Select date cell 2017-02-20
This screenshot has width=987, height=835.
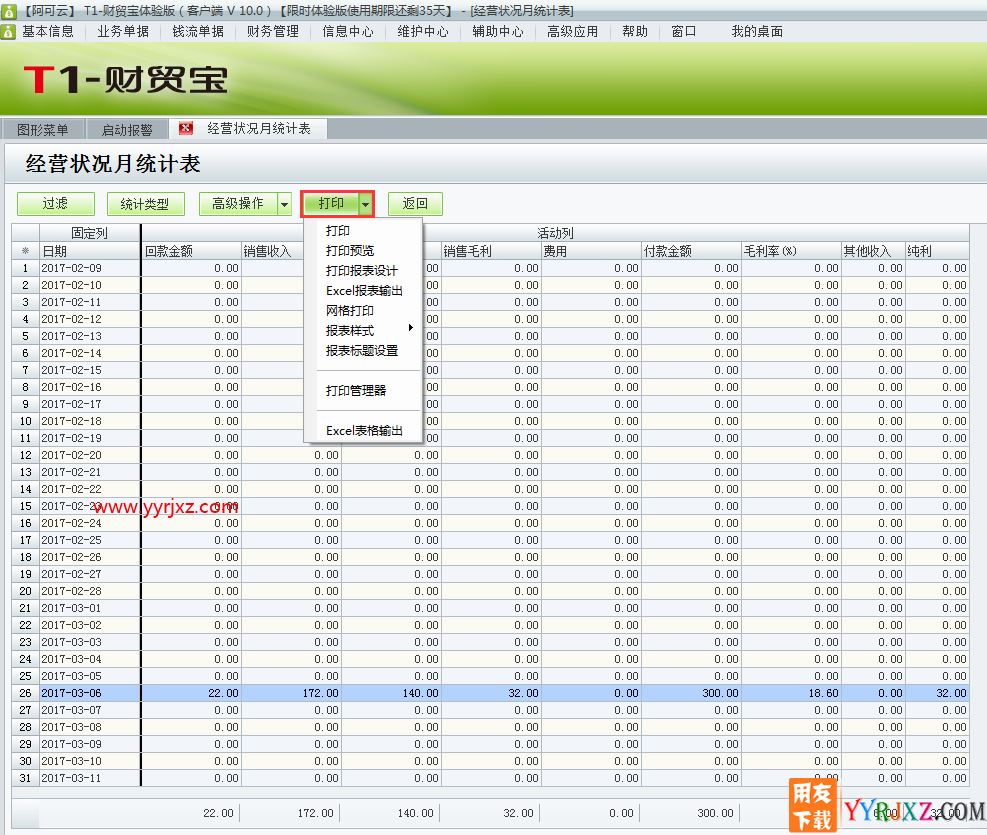(89, 455)
